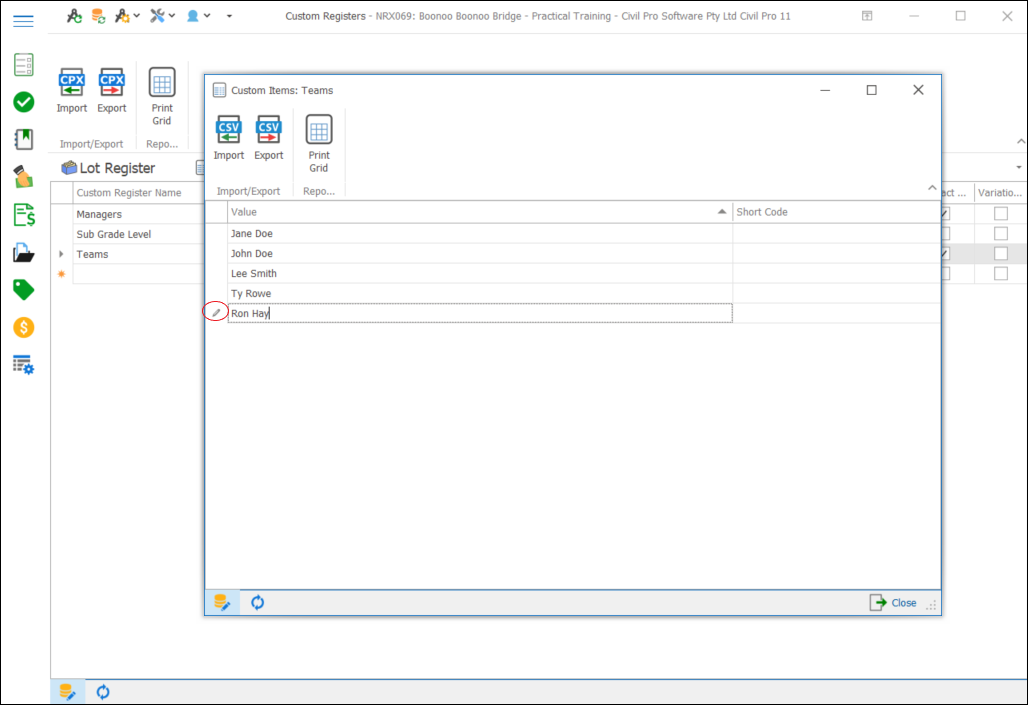The height and width of the screenshot is (706, 1028).
Task: Click Print Grid in Custom Items dialog
Action: [319, 143]
